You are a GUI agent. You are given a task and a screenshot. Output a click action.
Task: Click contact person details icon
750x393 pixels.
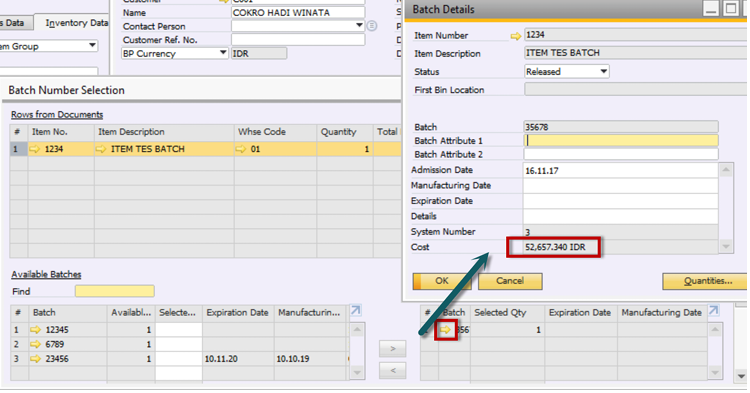pos(372,26)
